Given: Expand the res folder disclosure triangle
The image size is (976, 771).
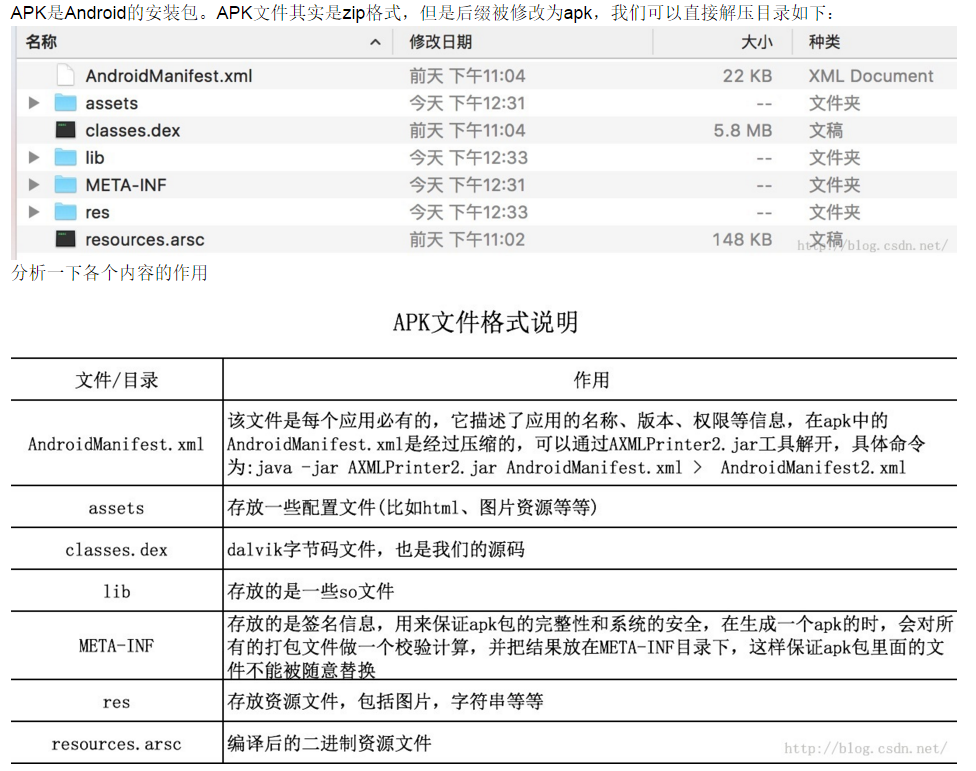Looking at the screenshot, I should point(33,212).
